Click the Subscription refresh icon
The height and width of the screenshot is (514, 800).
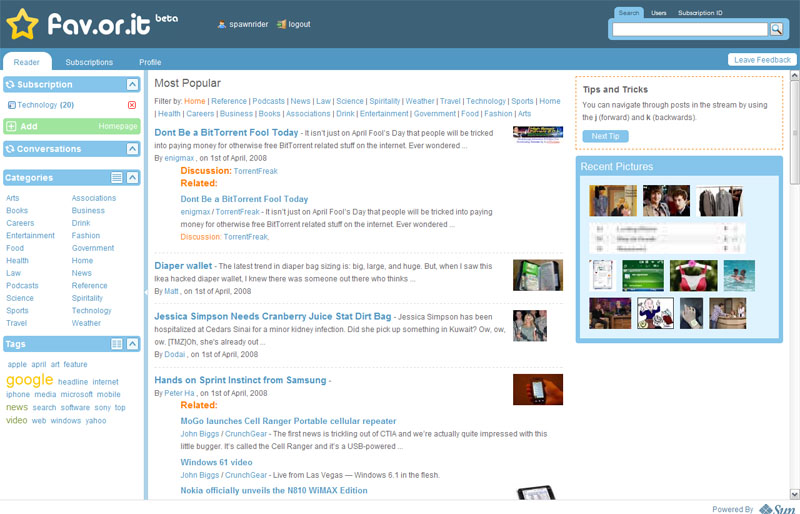(10, 84)
